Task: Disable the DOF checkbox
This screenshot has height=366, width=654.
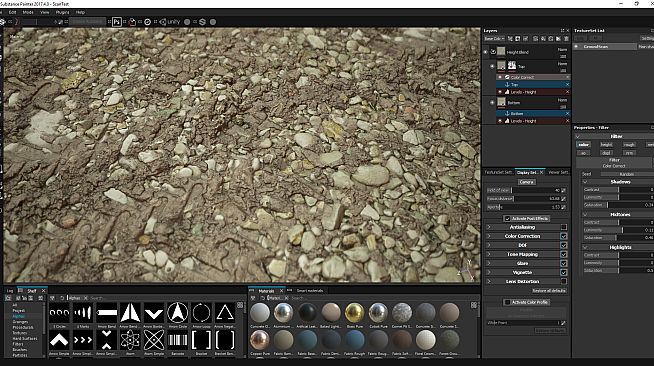Action: point(563,245)
